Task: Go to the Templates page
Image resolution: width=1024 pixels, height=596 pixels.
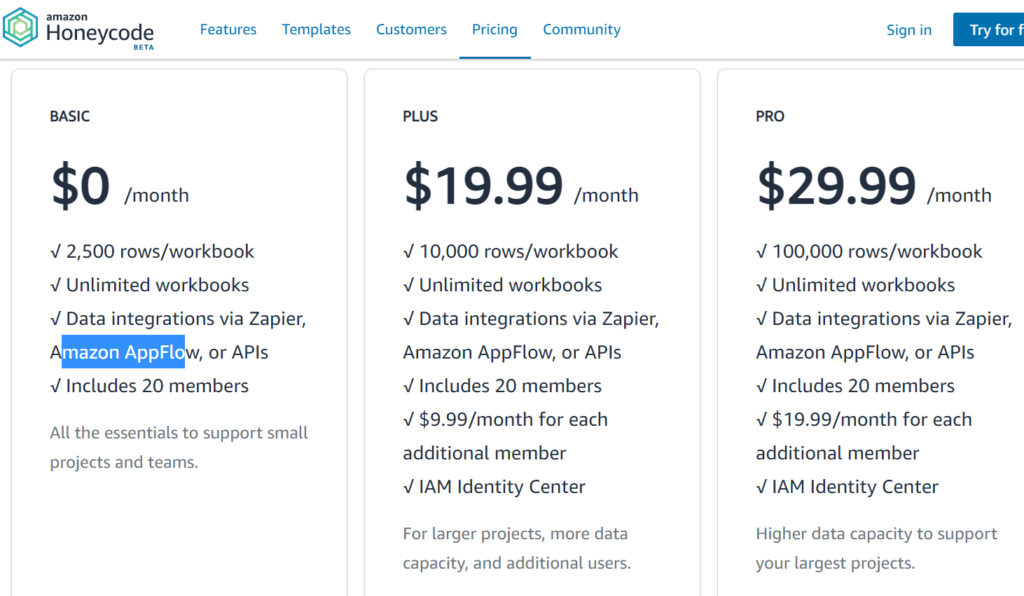Action: pyautogui.click(x=316, y=30)
